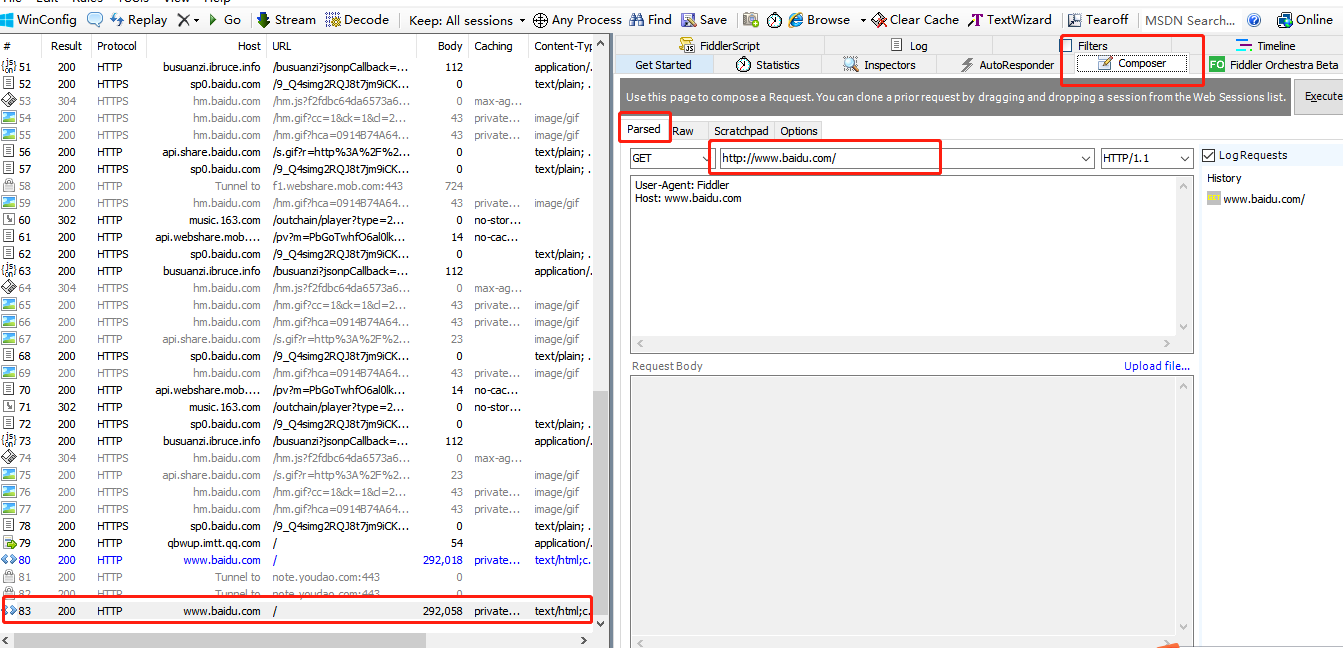Open the Log tab

click(909, 46)
